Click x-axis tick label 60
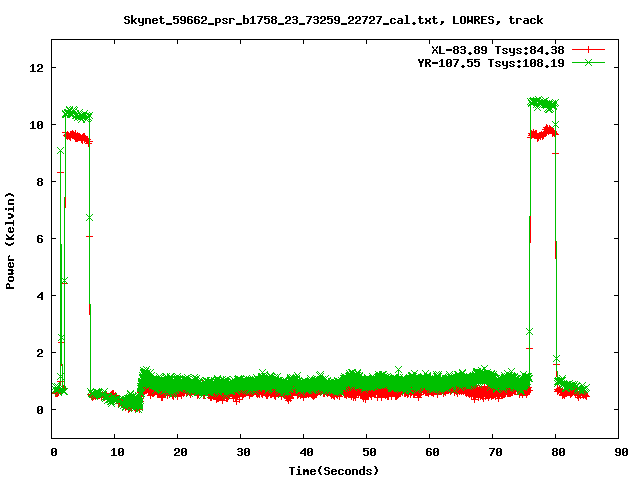The height and width of the screenshot is (480, 640). pyautogui.click(x=432, y=452)
